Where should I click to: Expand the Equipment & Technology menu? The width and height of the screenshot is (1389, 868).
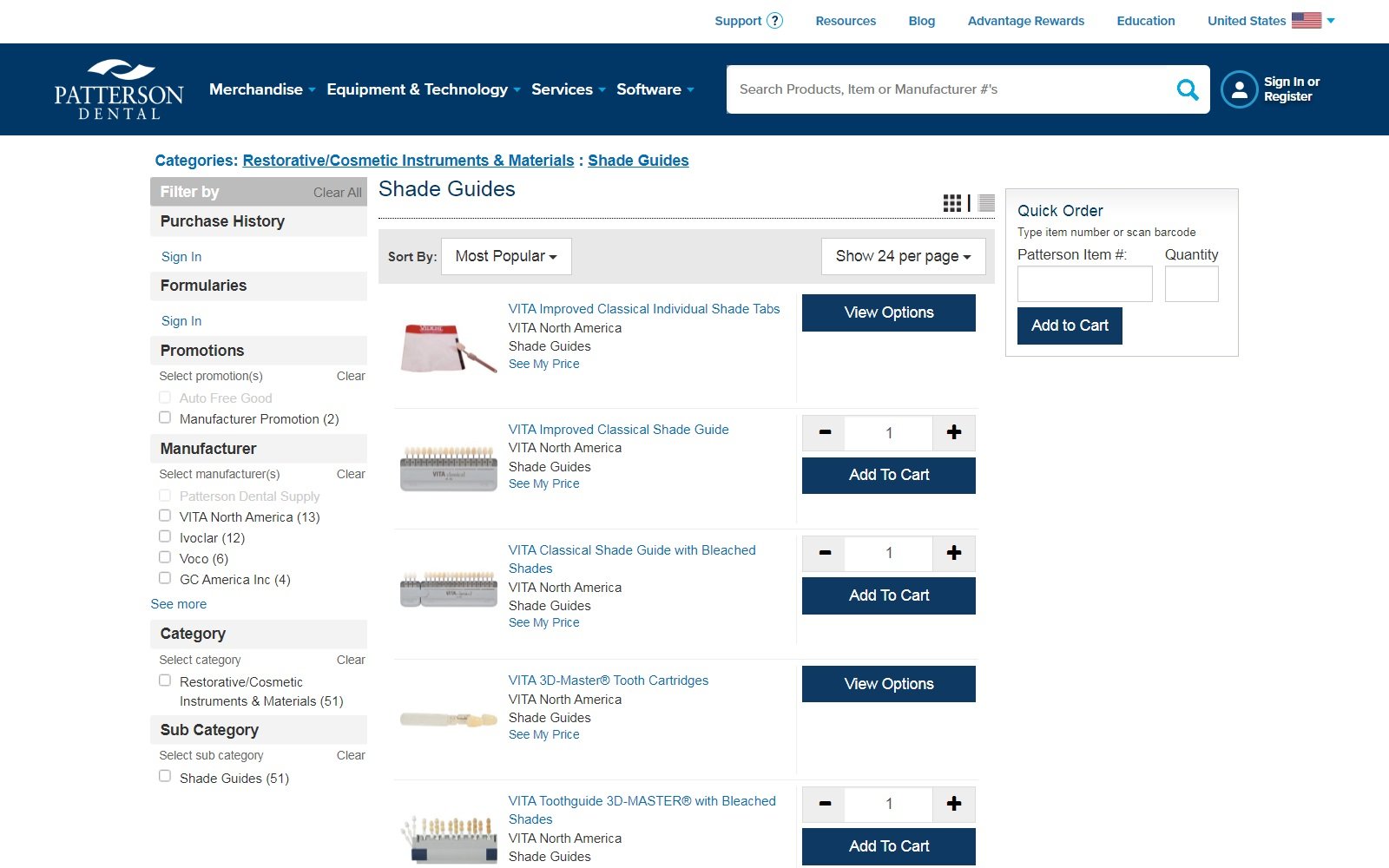coord(424,89)
